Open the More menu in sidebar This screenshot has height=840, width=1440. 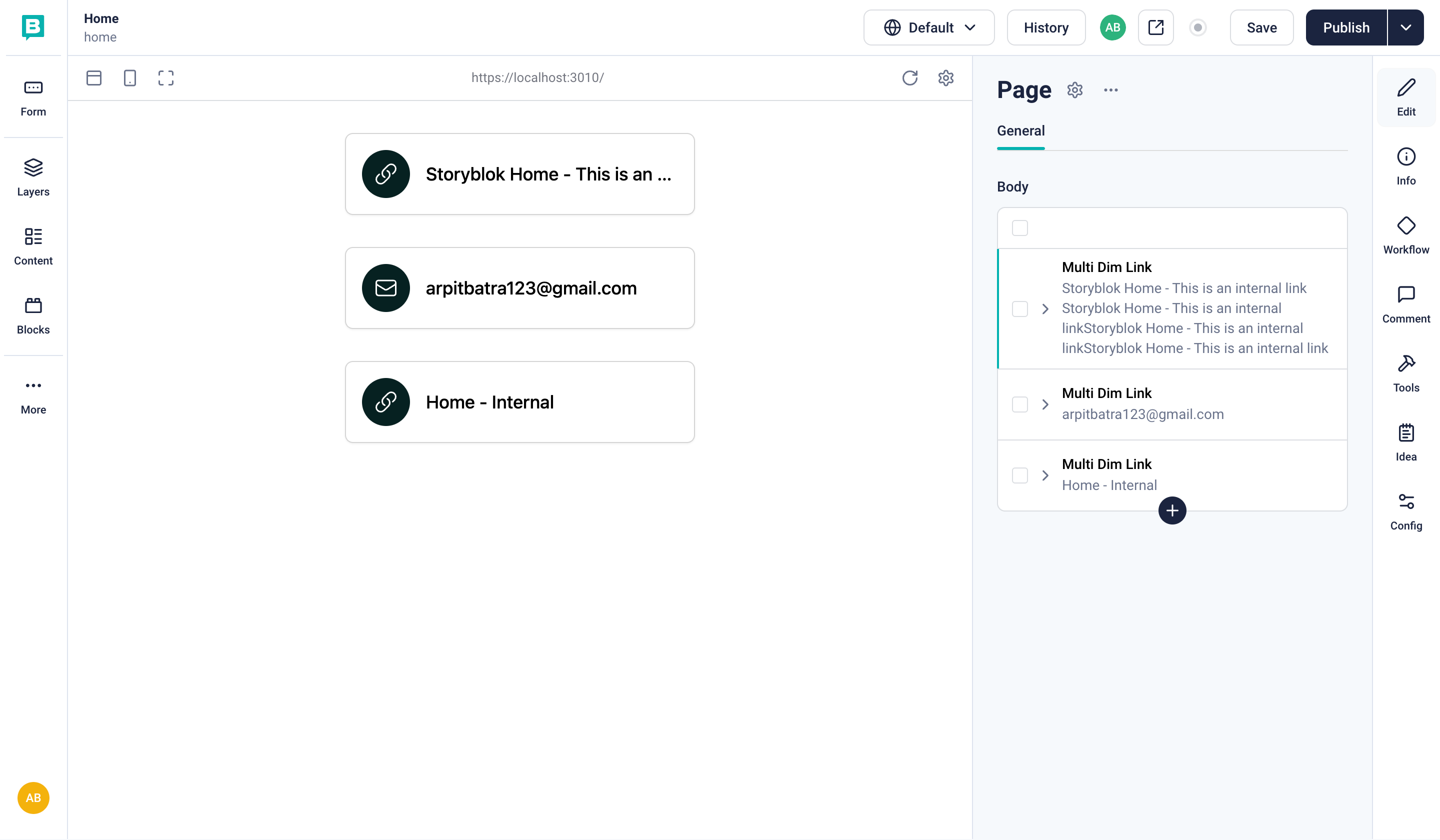coord(33,396)
